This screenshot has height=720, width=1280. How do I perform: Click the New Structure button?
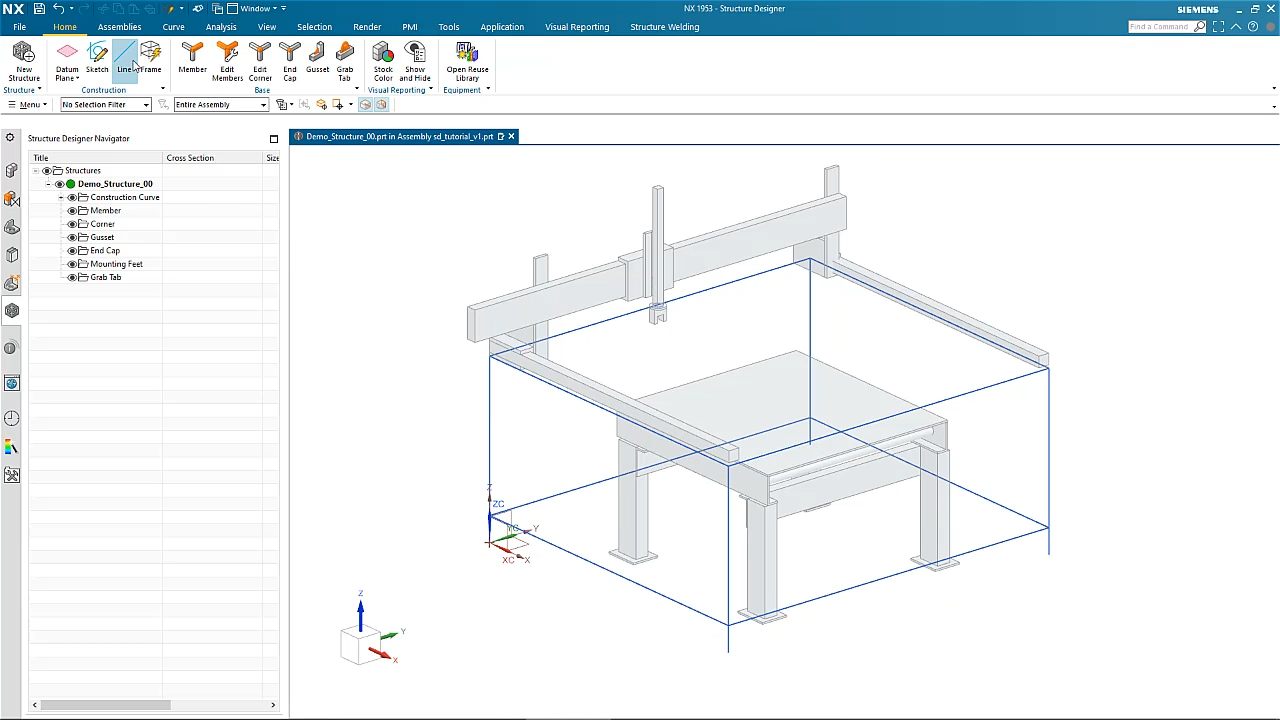coord(23,57)
